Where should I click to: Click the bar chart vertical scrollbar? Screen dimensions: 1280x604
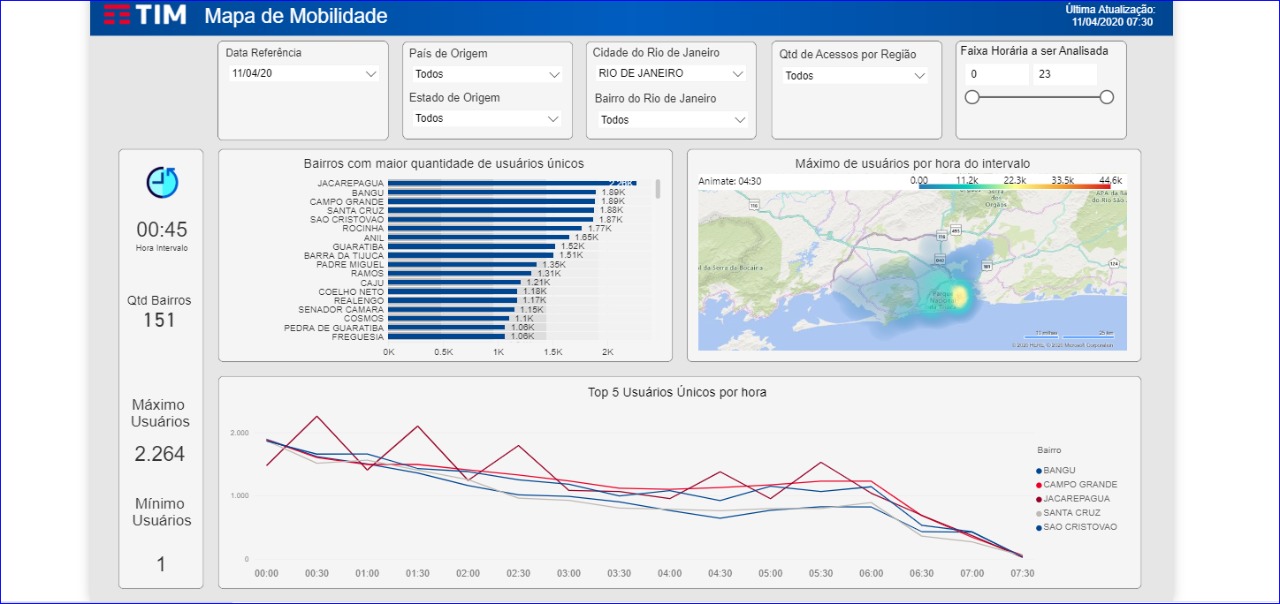[658, 189]
